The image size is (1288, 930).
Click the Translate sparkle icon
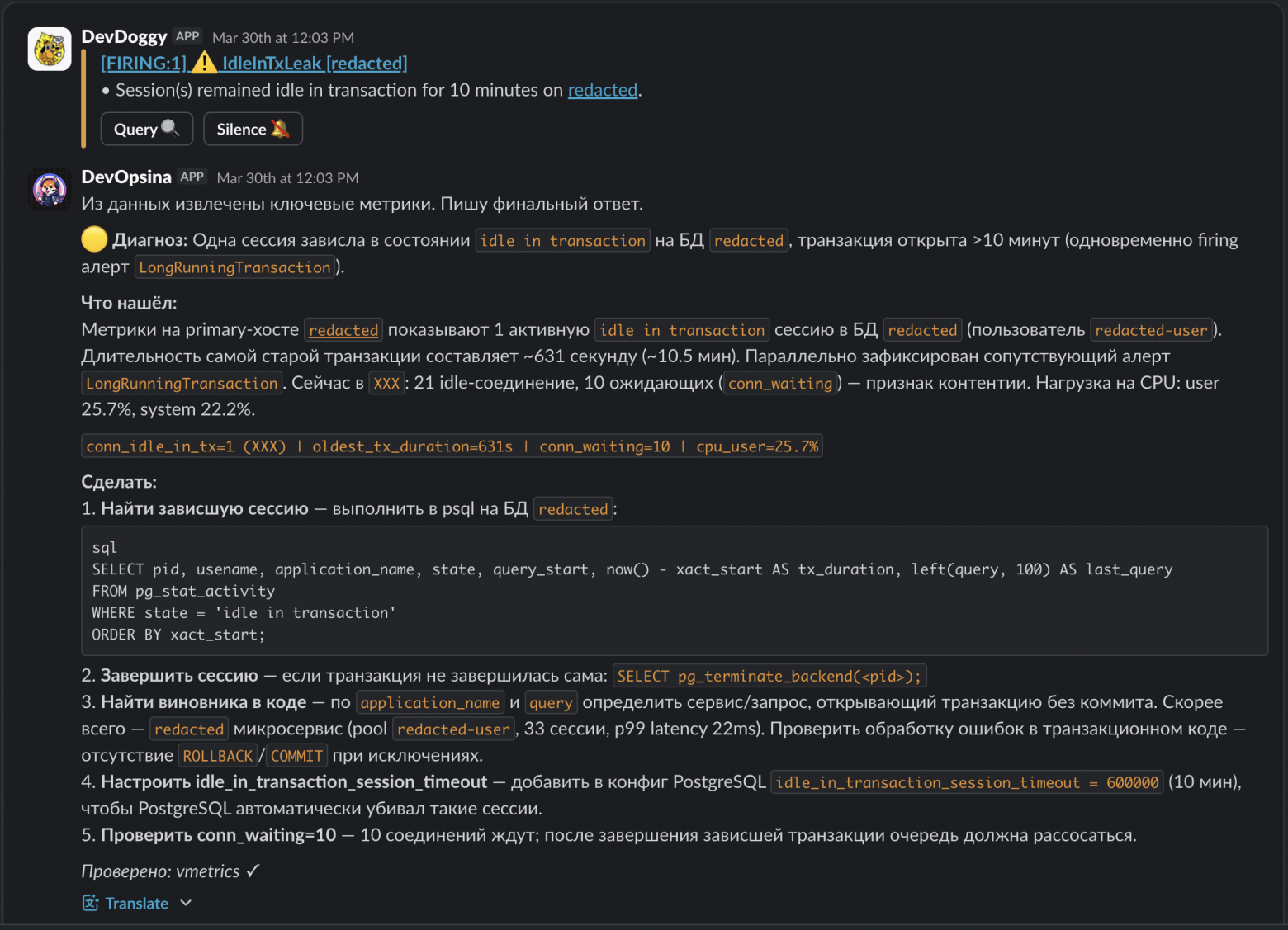pos(90,903)
